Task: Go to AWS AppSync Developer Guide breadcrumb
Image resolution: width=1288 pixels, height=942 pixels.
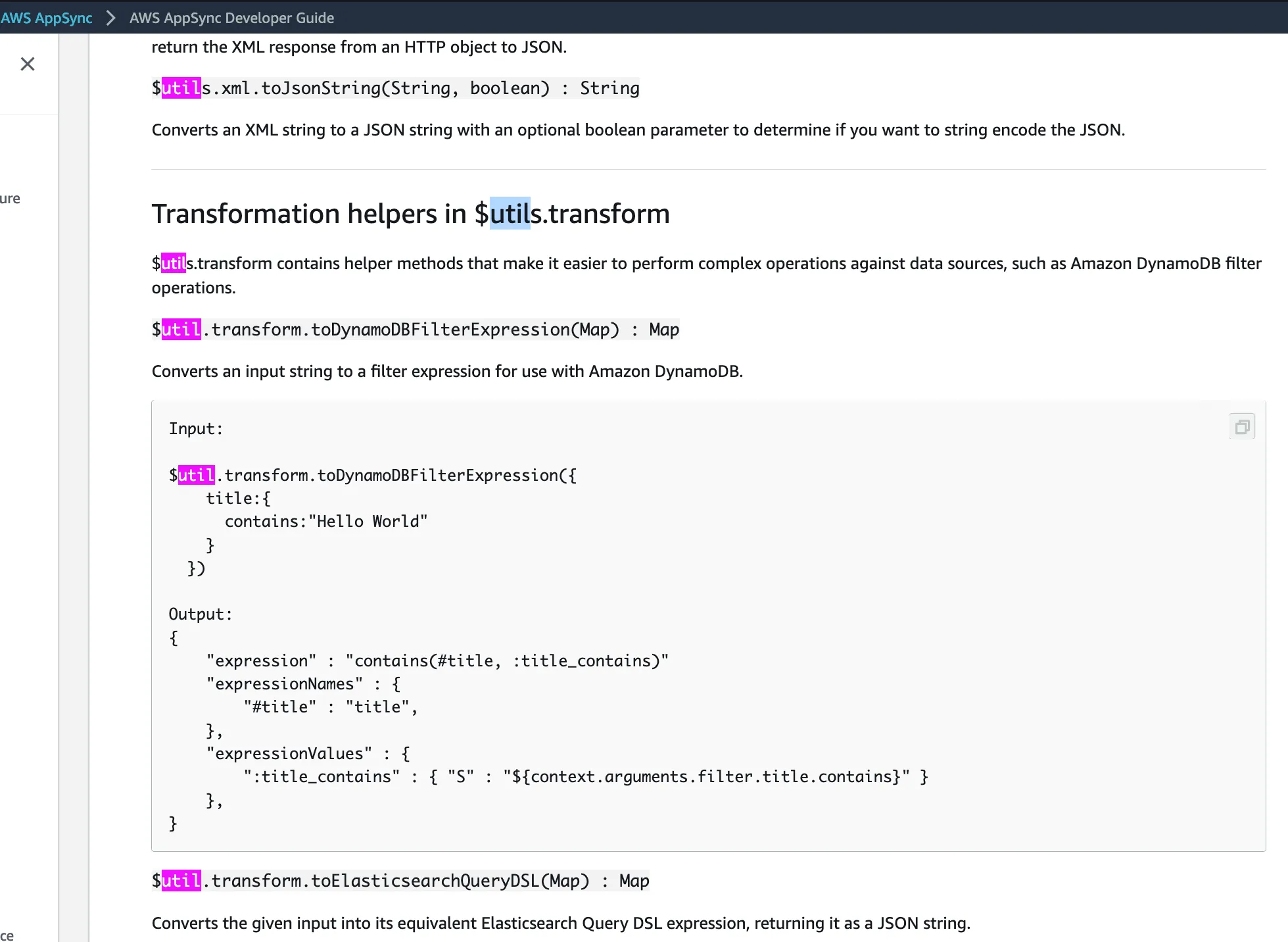Action: (x=231, y=18)
